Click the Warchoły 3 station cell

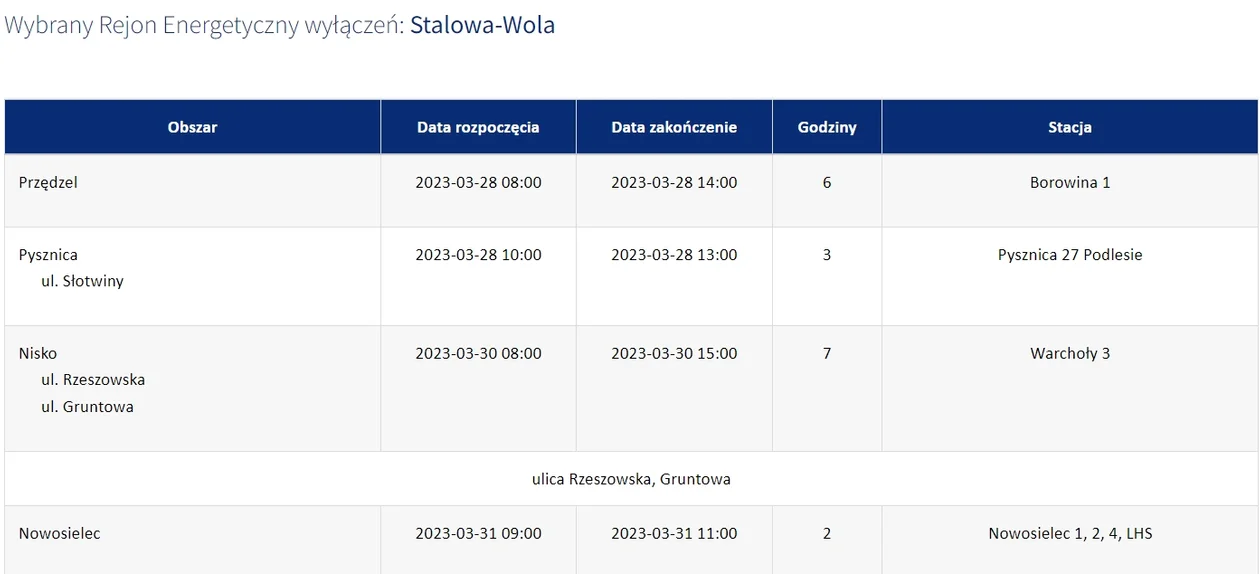click(x=1070, y=388)
